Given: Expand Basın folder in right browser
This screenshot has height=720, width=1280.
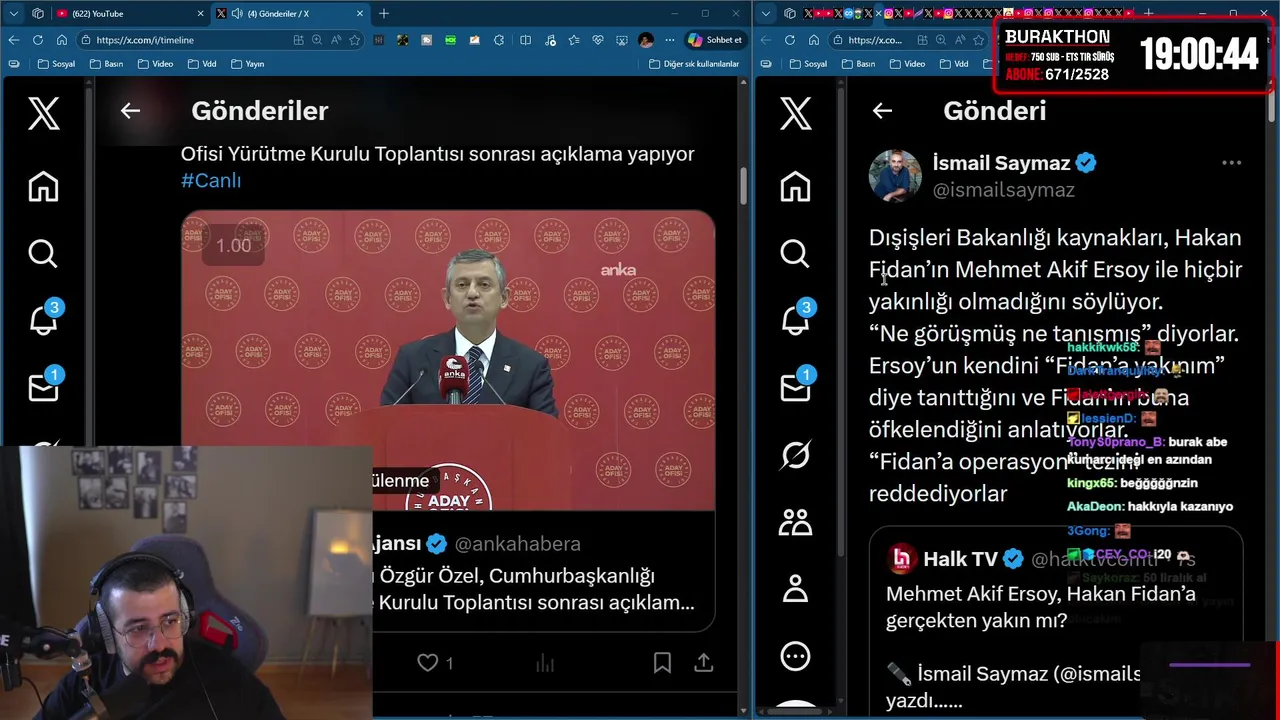Looking at the screenshot, I should pos(858,64).
